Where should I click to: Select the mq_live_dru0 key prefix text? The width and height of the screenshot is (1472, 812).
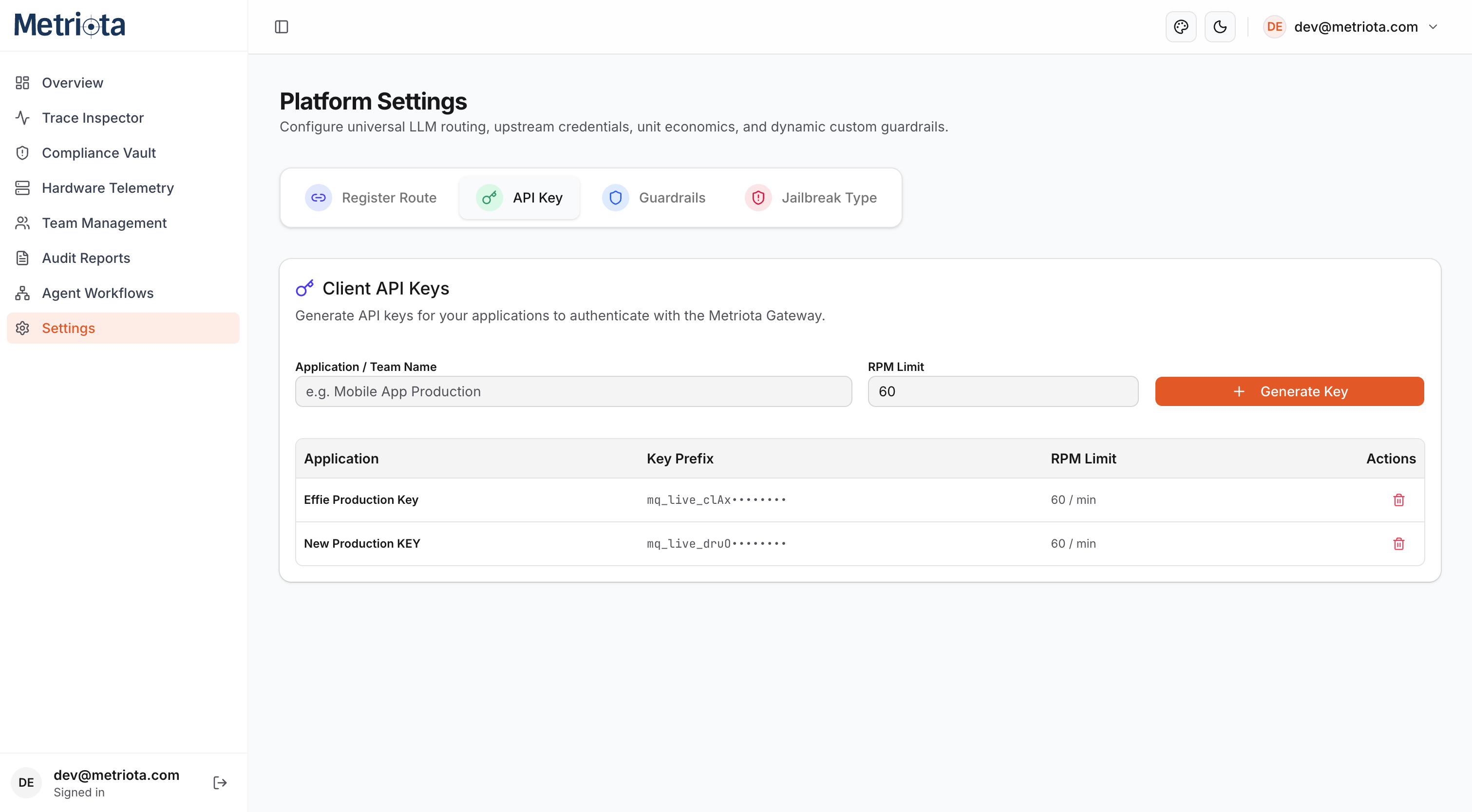716,544
